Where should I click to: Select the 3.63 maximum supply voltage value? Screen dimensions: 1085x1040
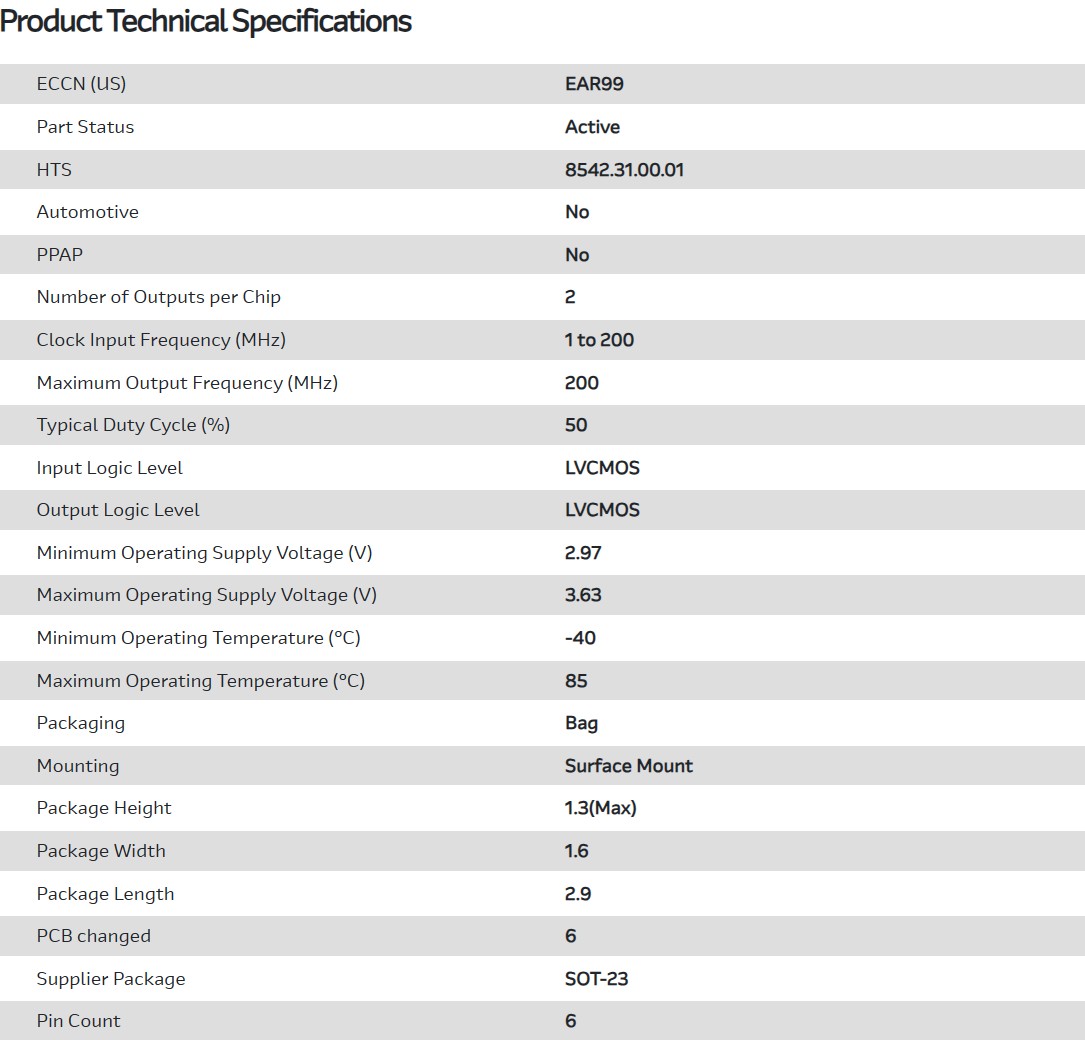583,595
